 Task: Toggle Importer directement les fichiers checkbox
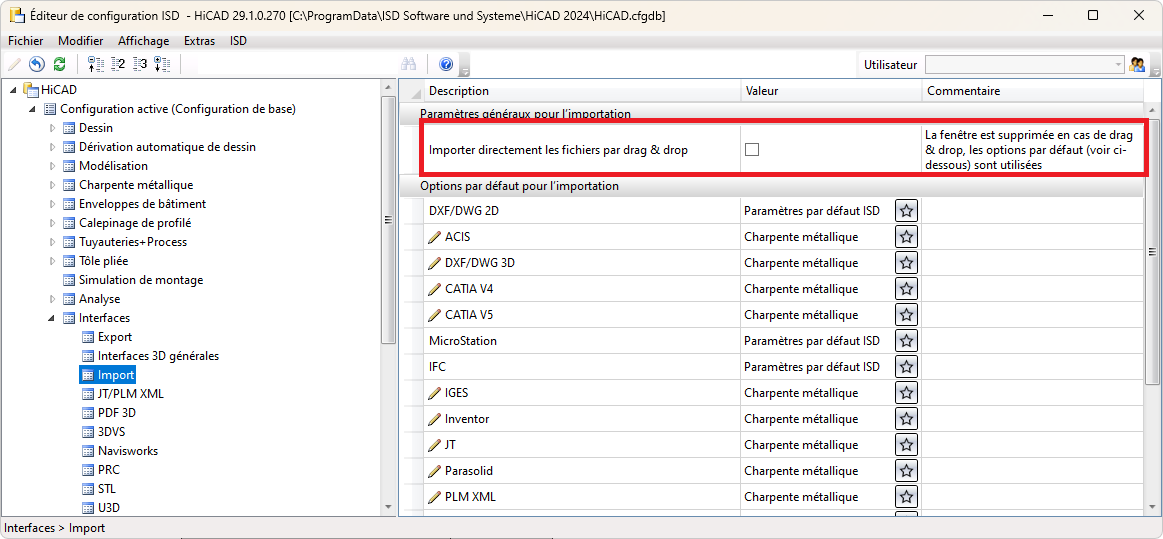(752, 150)
